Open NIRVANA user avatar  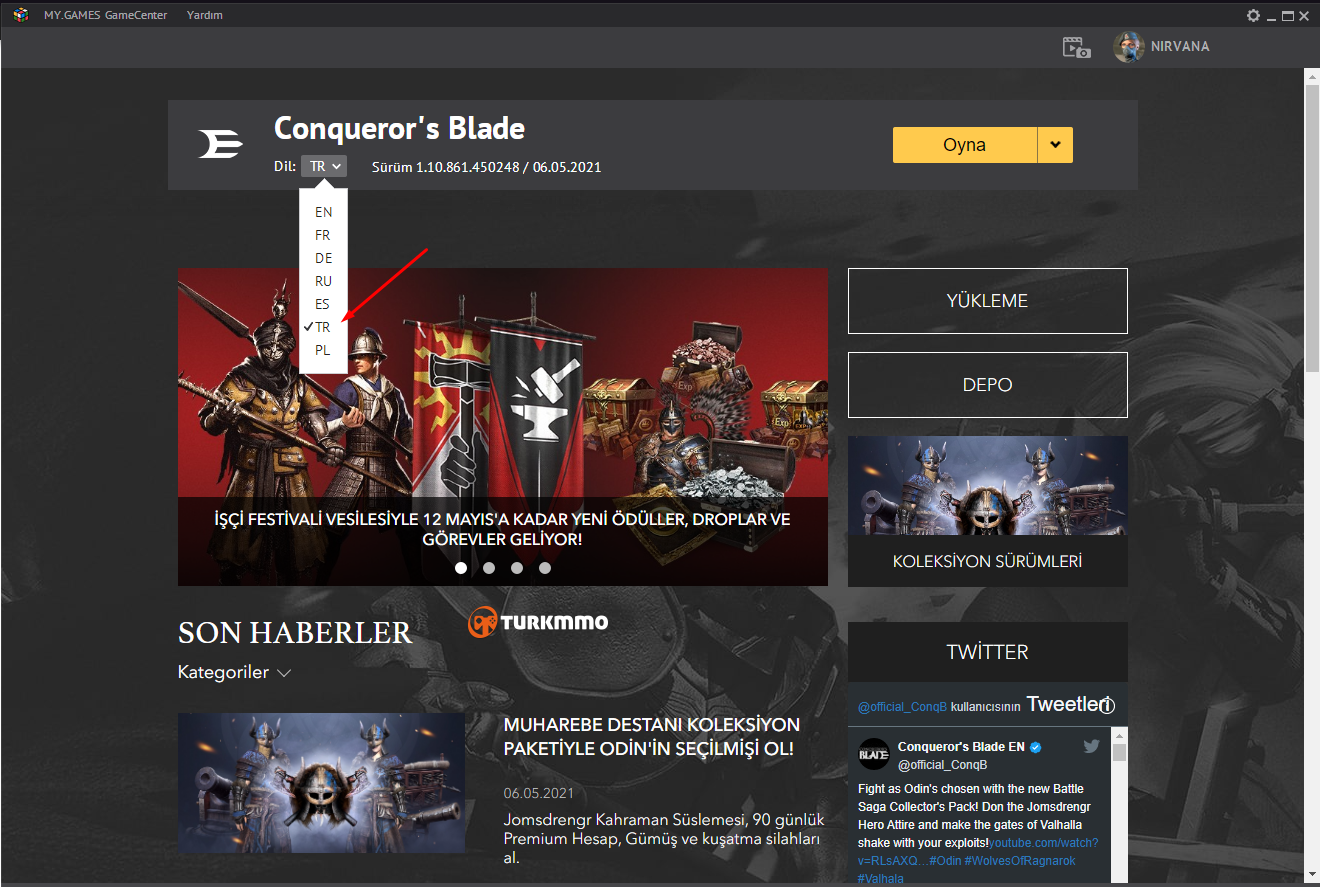pos(1129,47)
